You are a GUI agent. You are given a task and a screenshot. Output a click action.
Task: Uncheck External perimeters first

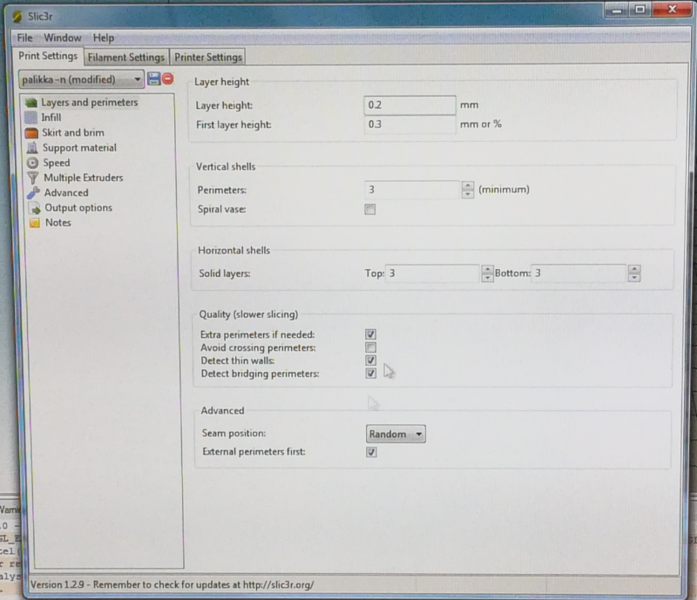point(371,452)
